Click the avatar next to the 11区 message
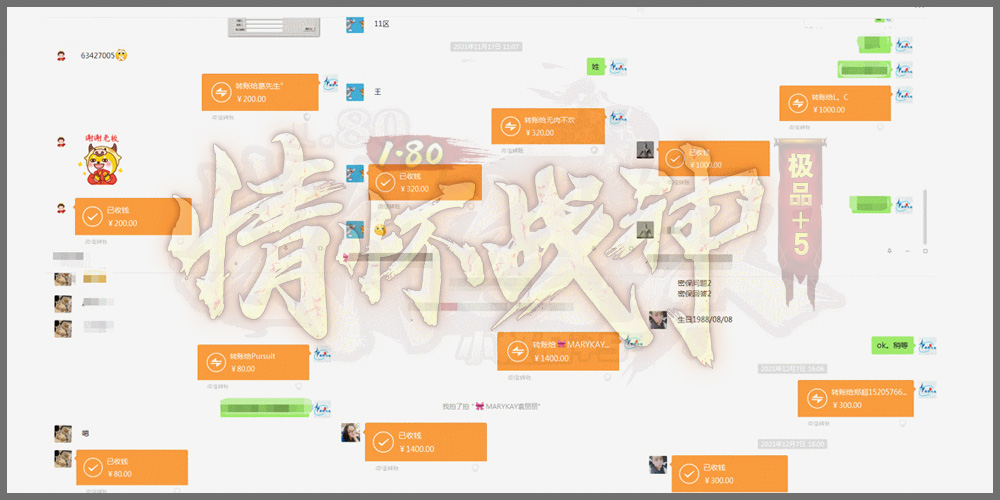Screen dimensions: 1000x500 pos(354,24)
